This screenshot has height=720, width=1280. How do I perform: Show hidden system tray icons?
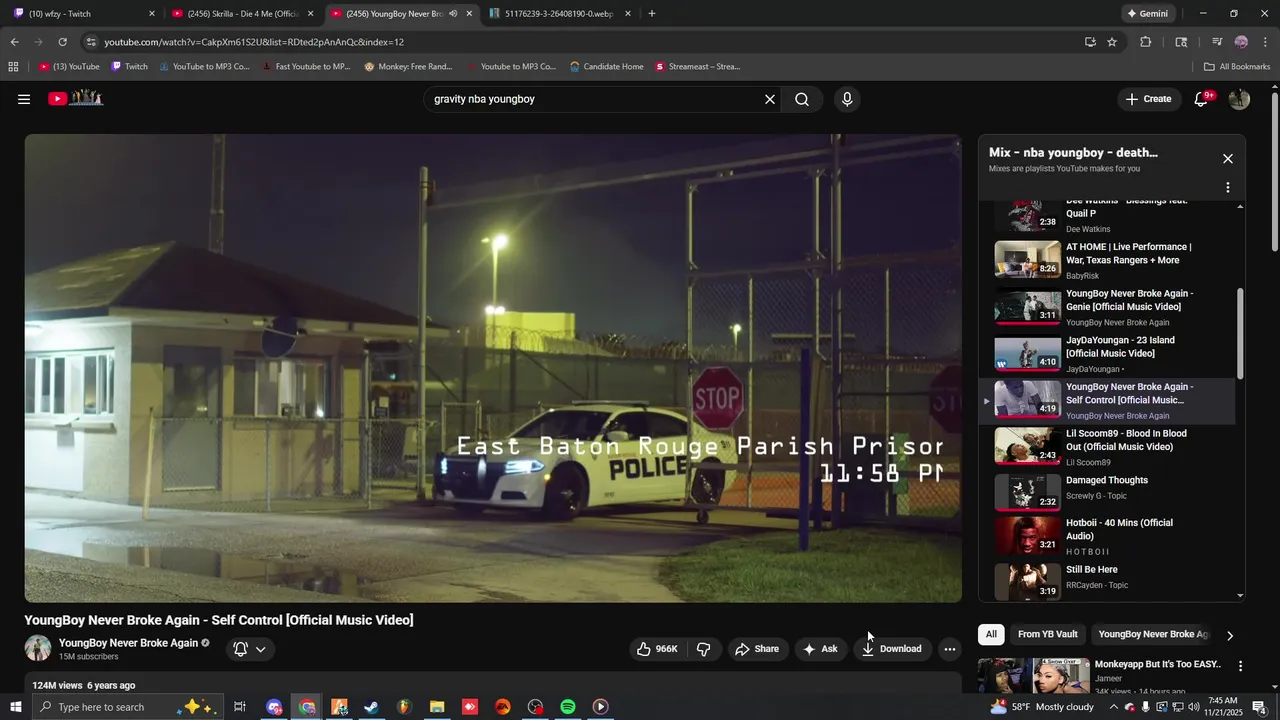[x=1114, y=707]
